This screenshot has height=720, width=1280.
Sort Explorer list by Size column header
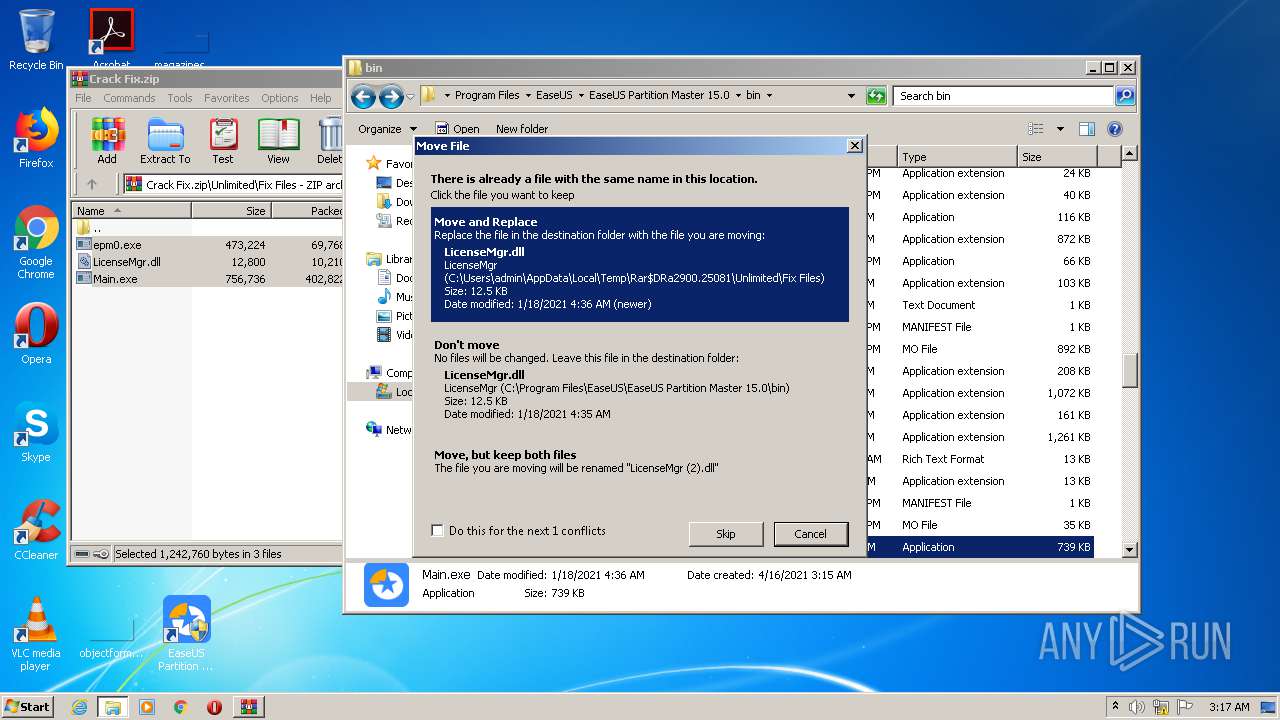[1057, 157]
